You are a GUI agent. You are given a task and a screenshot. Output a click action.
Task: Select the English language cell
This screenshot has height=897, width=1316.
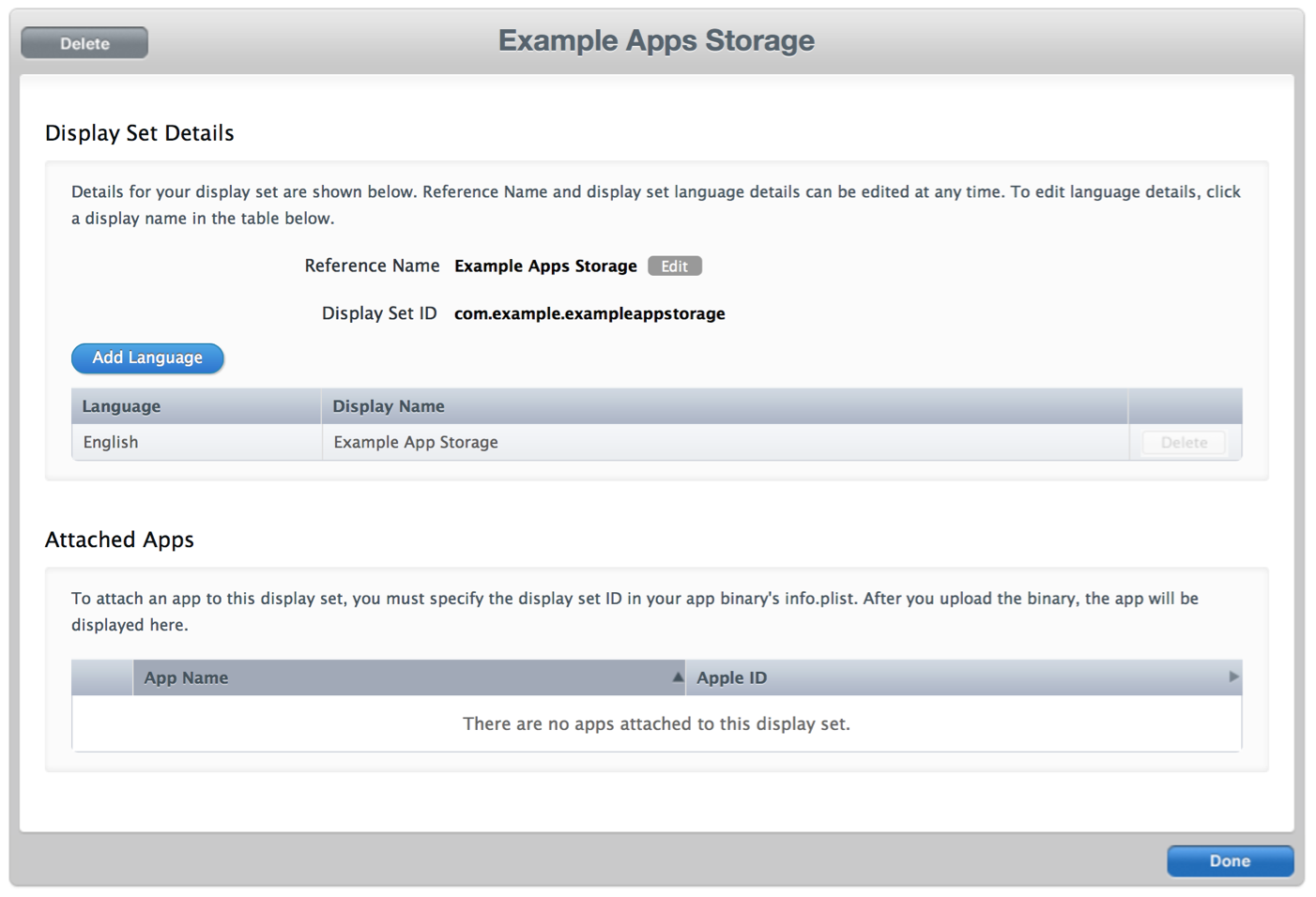(x=111, y=442)
